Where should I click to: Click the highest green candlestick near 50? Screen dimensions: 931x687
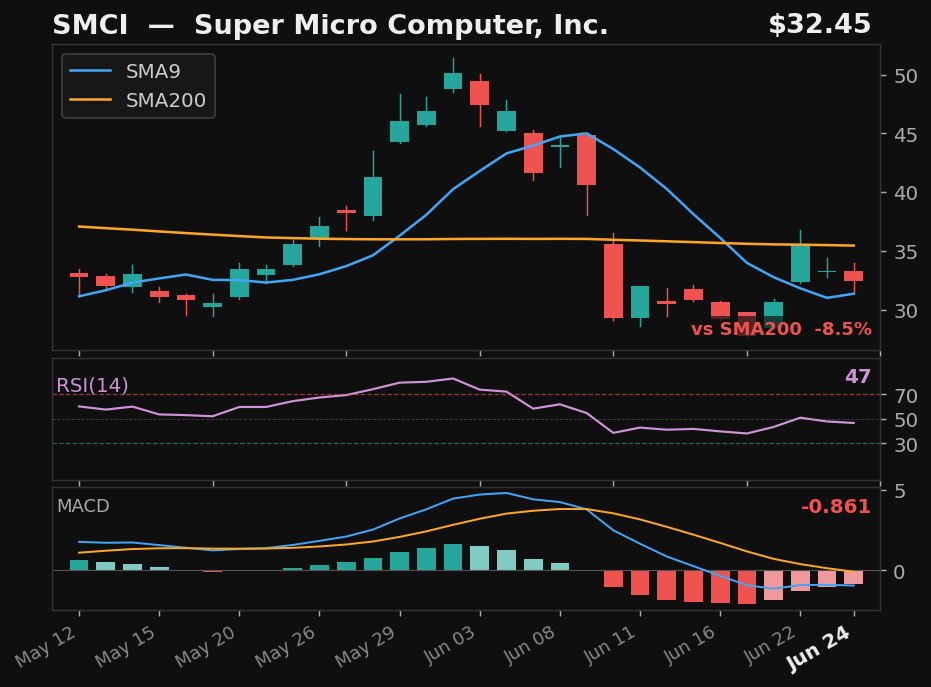coord(453,81)
